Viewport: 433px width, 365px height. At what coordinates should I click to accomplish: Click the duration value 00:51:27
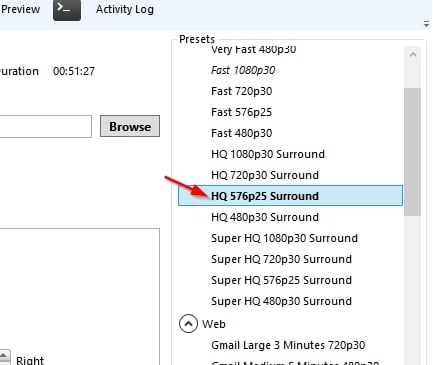(x=74, y=71)
